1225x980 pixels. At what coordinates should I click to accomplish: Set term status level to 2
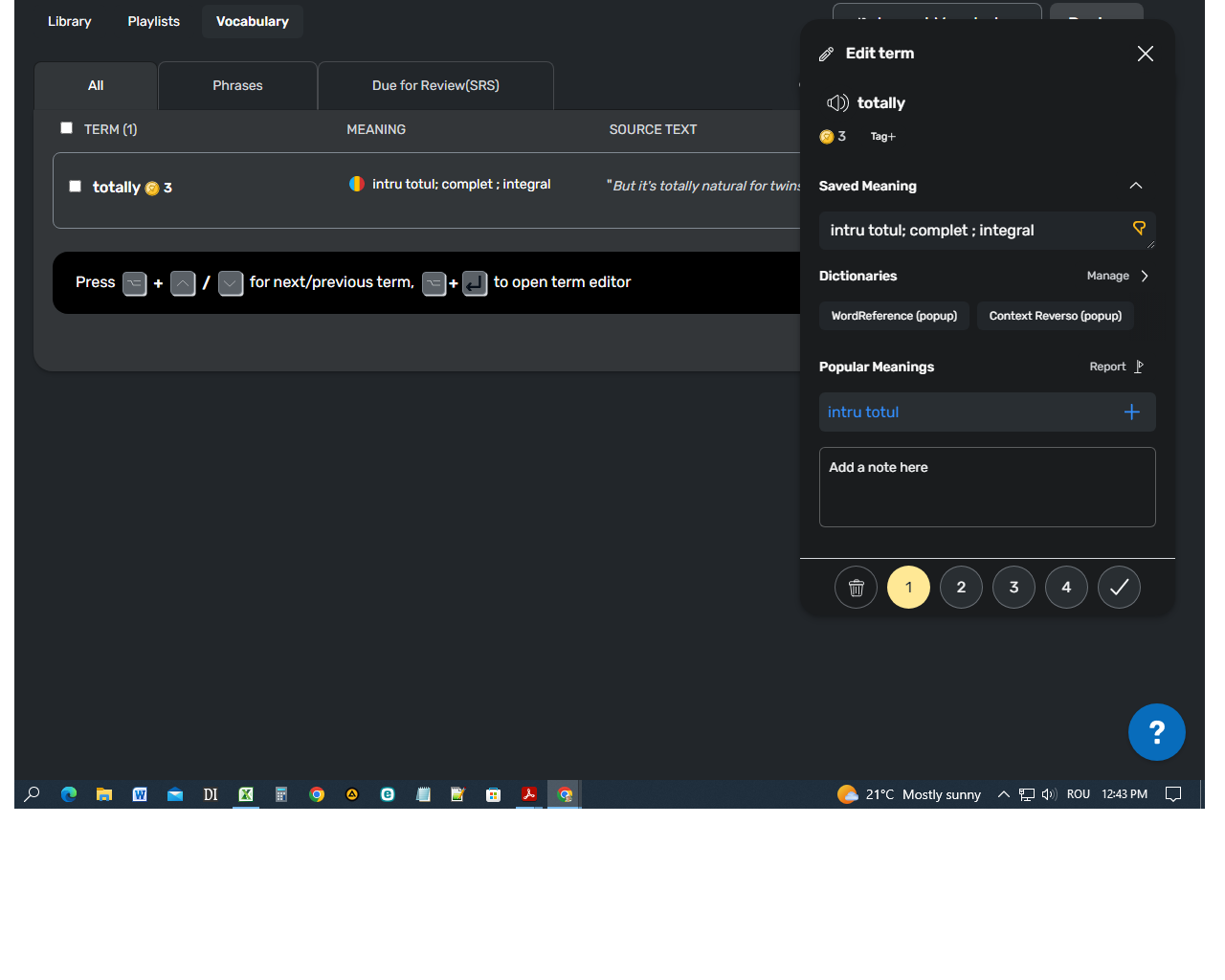[961, 588]
